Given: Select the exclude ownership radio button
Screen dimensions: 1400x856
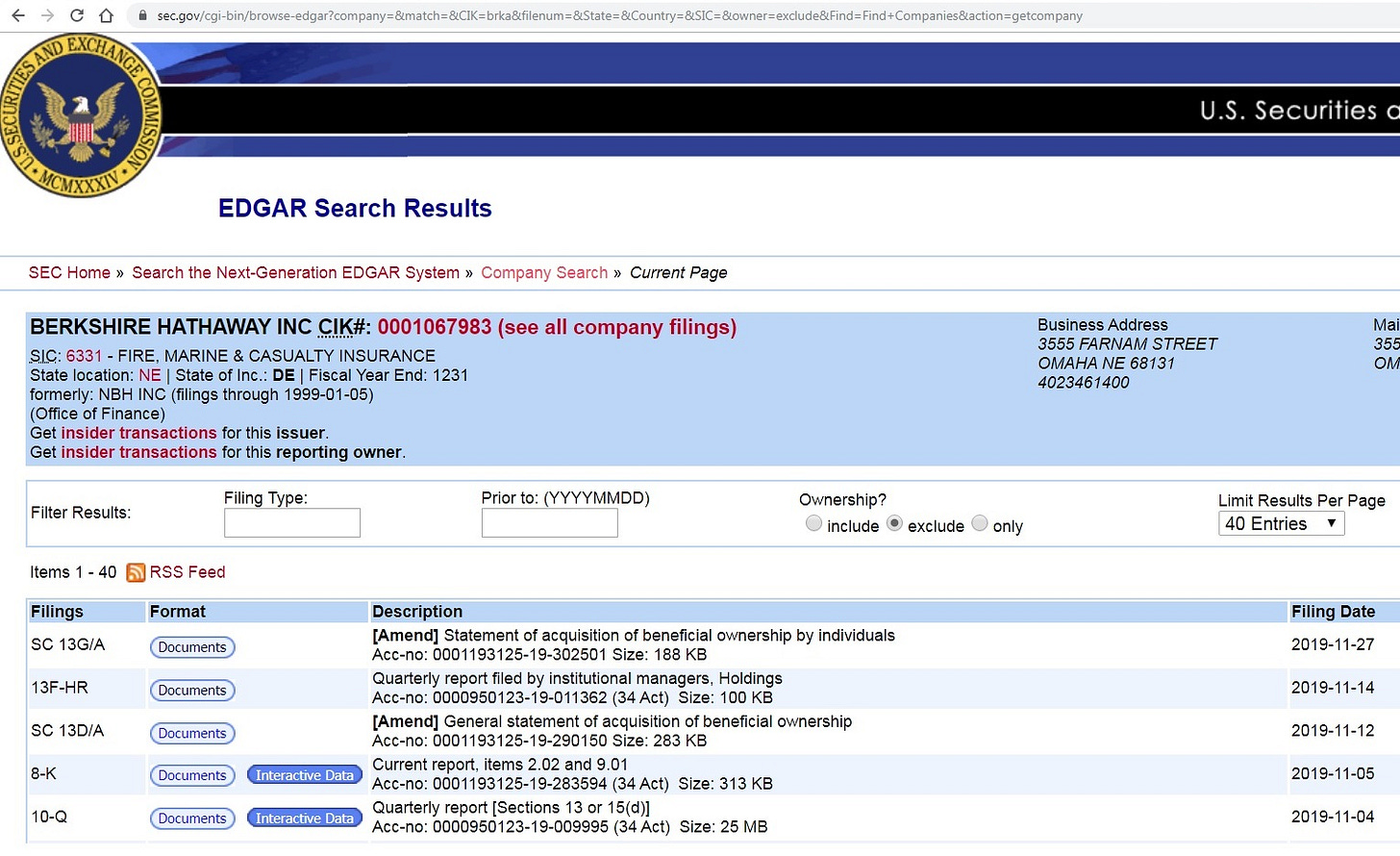Looking at the screenshot, I should pos(894,523).
